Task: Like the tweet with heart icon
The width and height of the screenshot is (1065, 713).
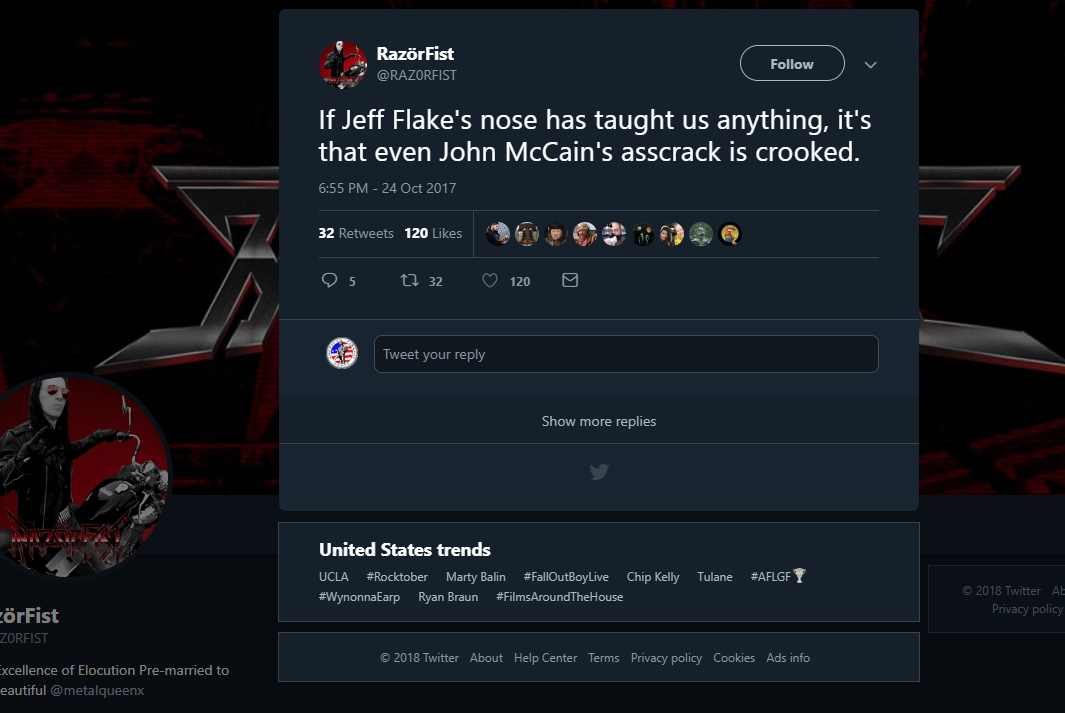Action: coord(490,281)
